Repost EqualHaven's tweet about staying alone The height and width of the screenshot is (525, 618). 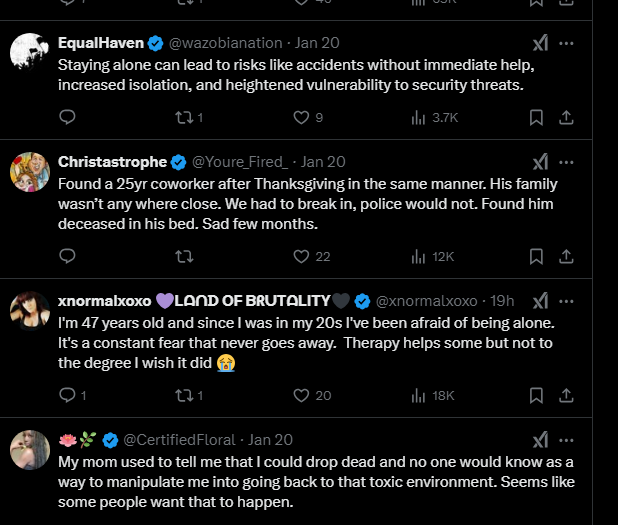click(183, 118)
